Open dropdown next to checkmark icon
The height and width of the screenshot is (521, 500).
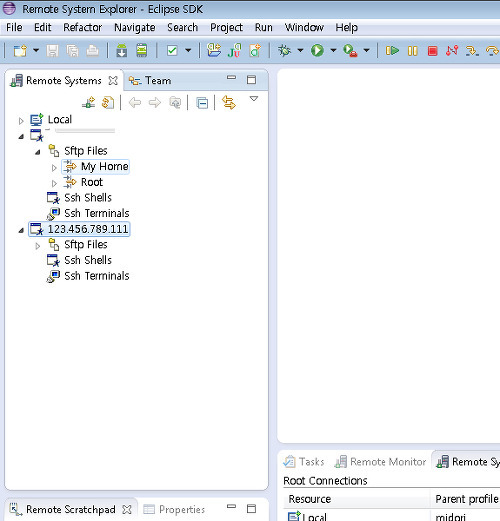click(x=188, y=51)
